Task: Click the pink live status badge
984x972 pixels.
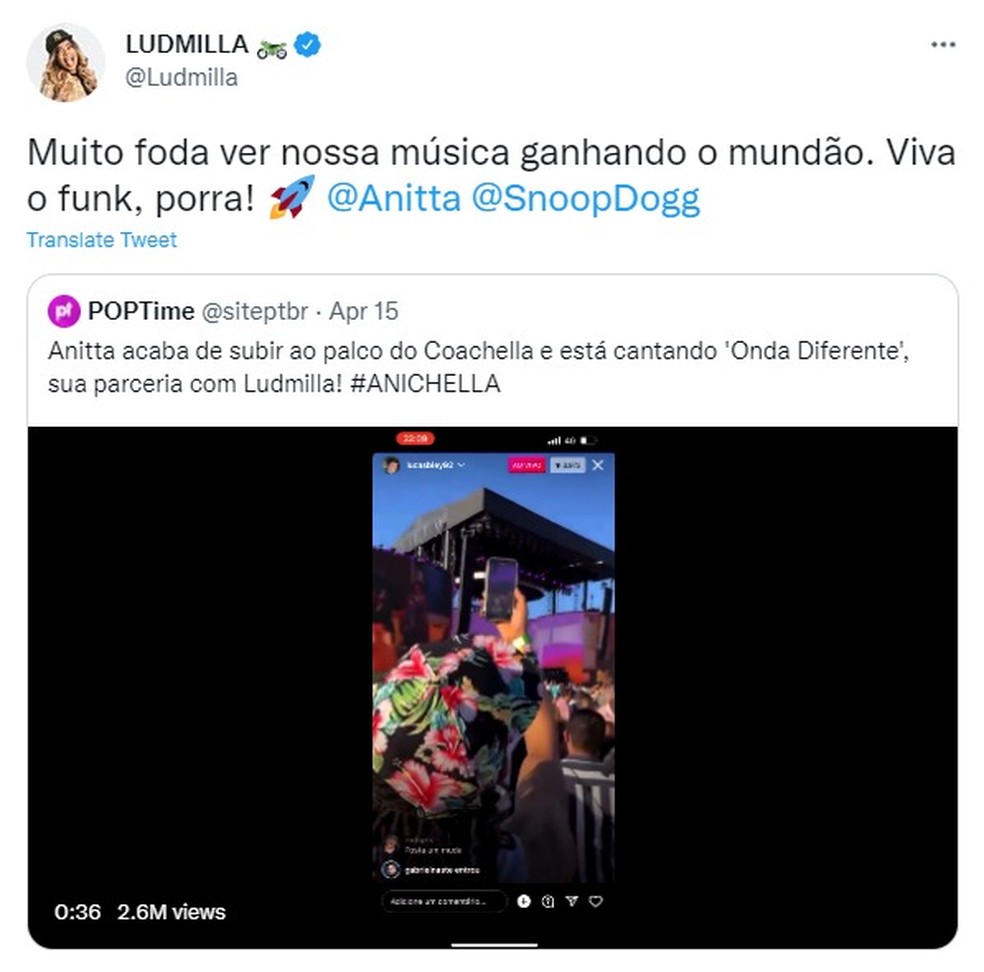Action: click(527, 465)
